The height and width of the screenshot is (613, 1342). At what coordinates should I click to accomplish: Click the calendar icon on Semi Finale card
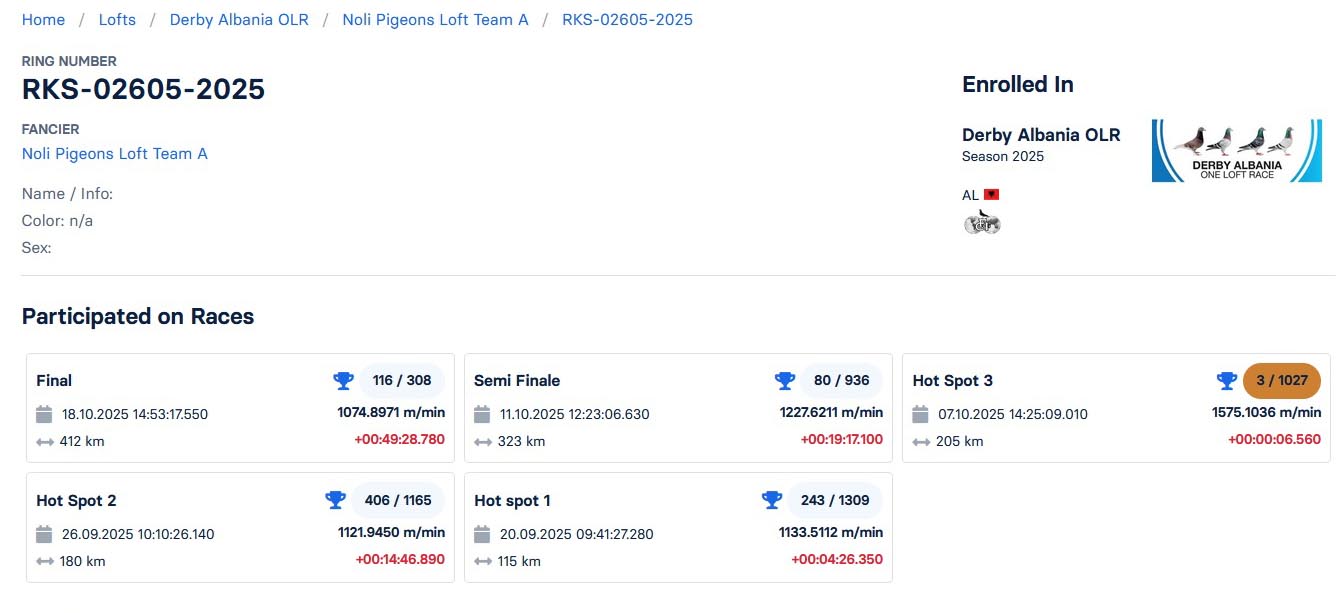pos(482,414)
